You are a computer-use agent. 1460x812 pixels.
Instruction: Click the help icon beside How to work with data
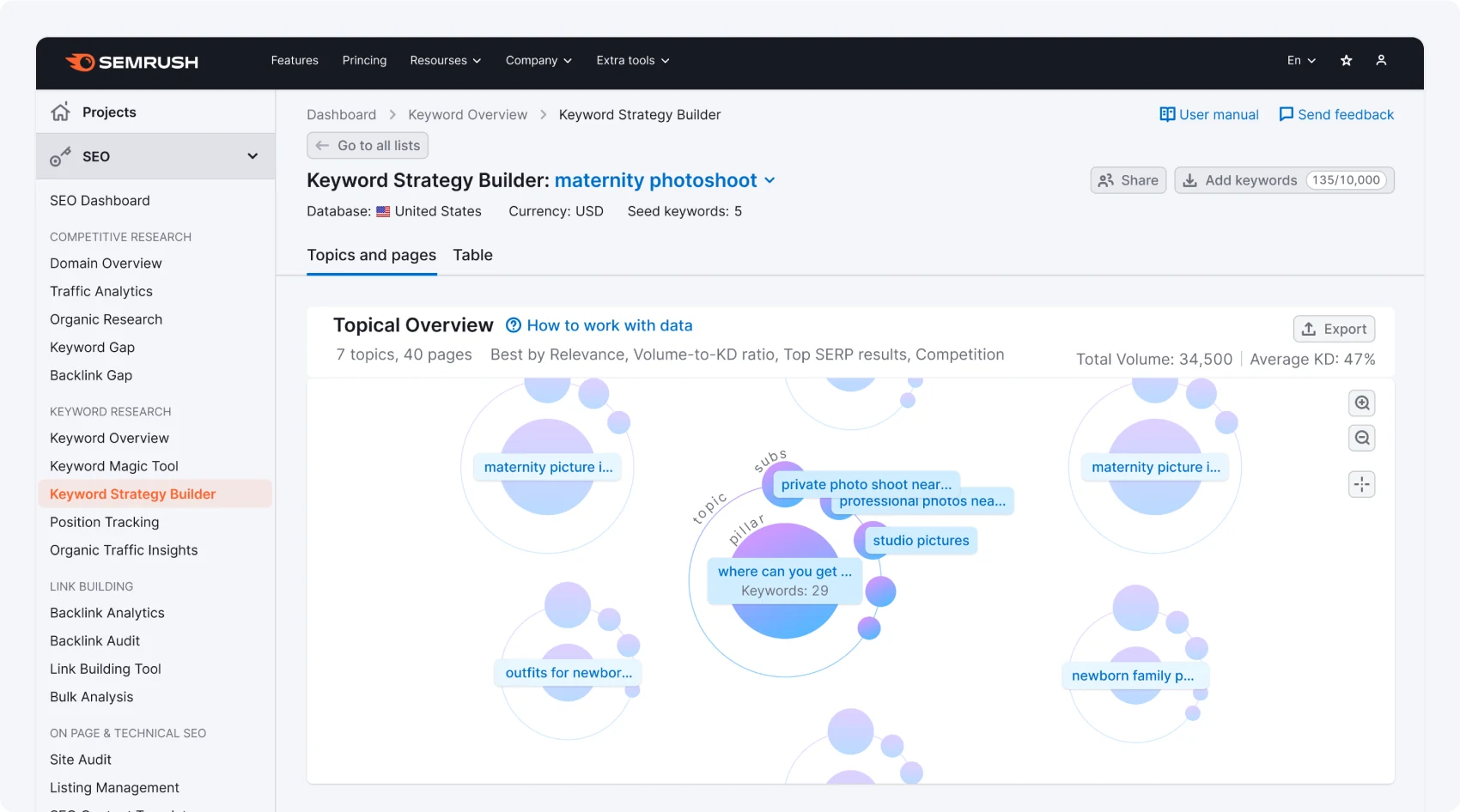click(x=514, y=325)
